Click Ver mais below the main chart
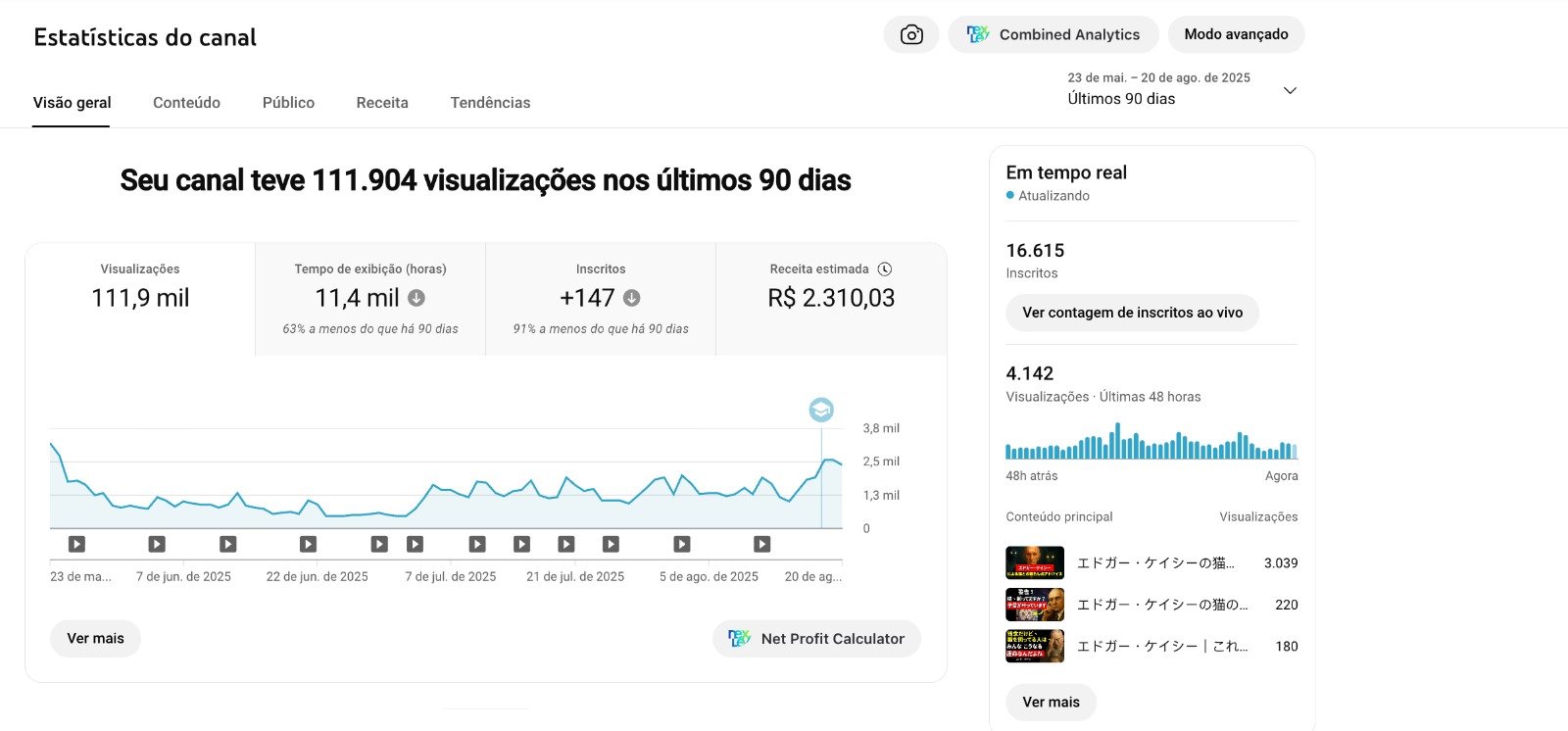Image resolution: width=1568 pixels, height=731 pixels. (x=95, y=639)
